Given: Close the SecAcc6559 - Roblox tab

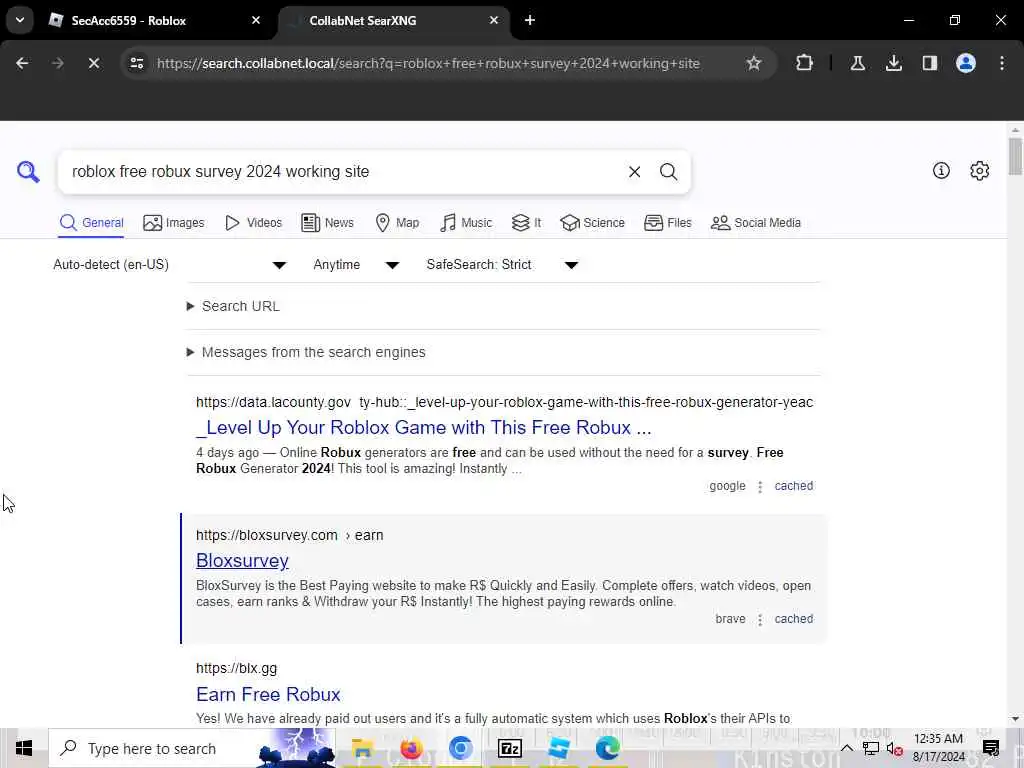Looking at the screenshot, I should [x=256, y=20].
